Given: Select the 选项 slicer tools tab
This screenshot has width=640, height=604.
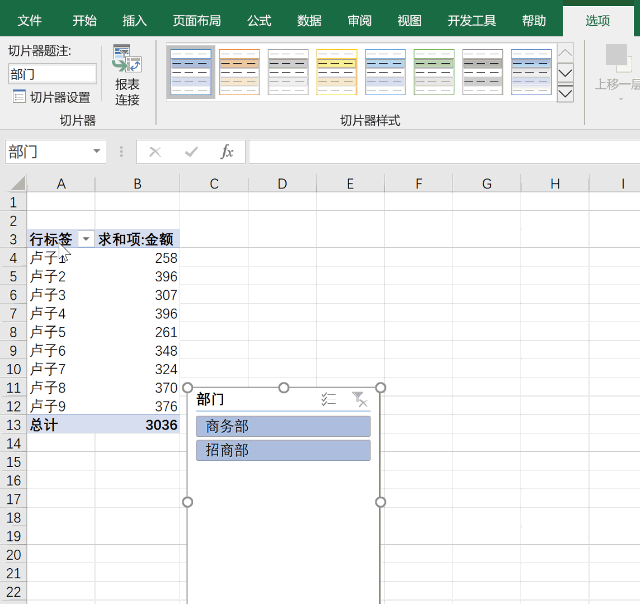Looking at the screenshot, I should click(598, 20).
